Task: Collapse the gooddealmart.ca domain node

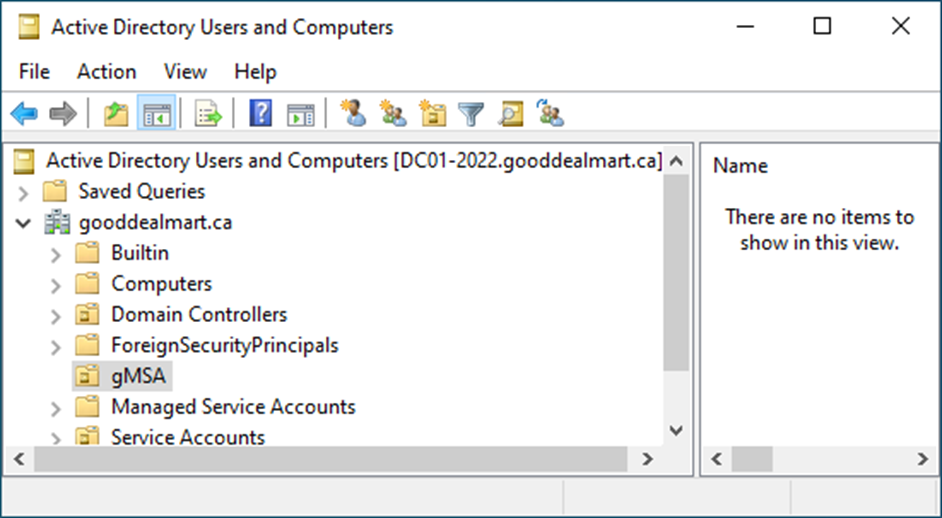Action: click(23, 224)
